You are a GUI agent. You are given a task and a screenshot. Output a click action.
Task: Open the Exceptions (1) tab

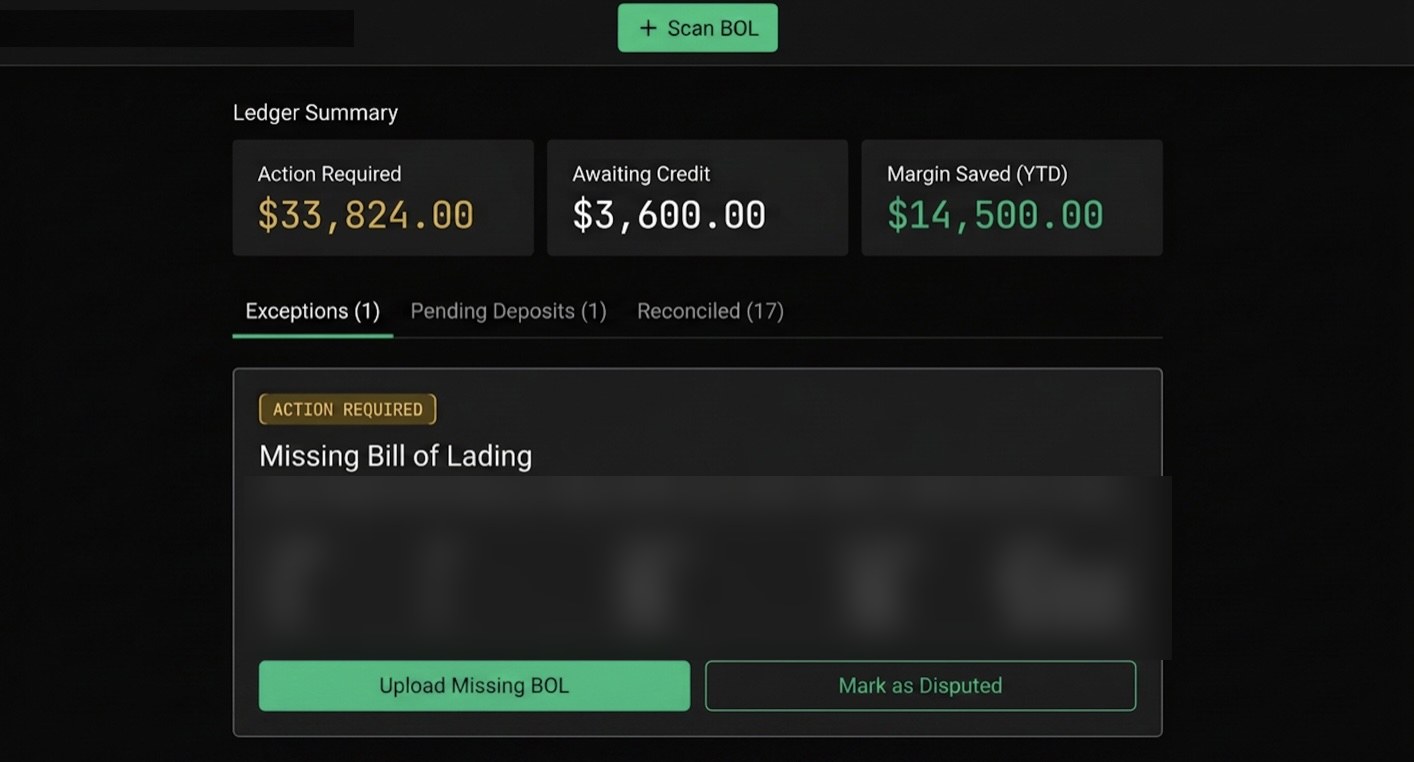pyautogui.click(x=313, y=311)
